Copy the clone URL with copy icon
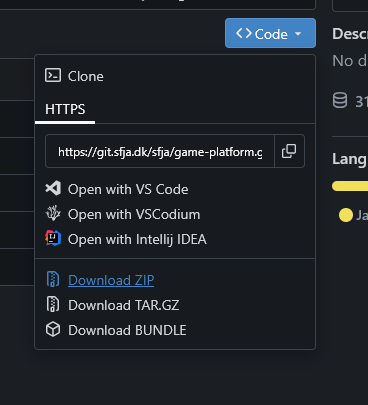 tap(289, 151)
